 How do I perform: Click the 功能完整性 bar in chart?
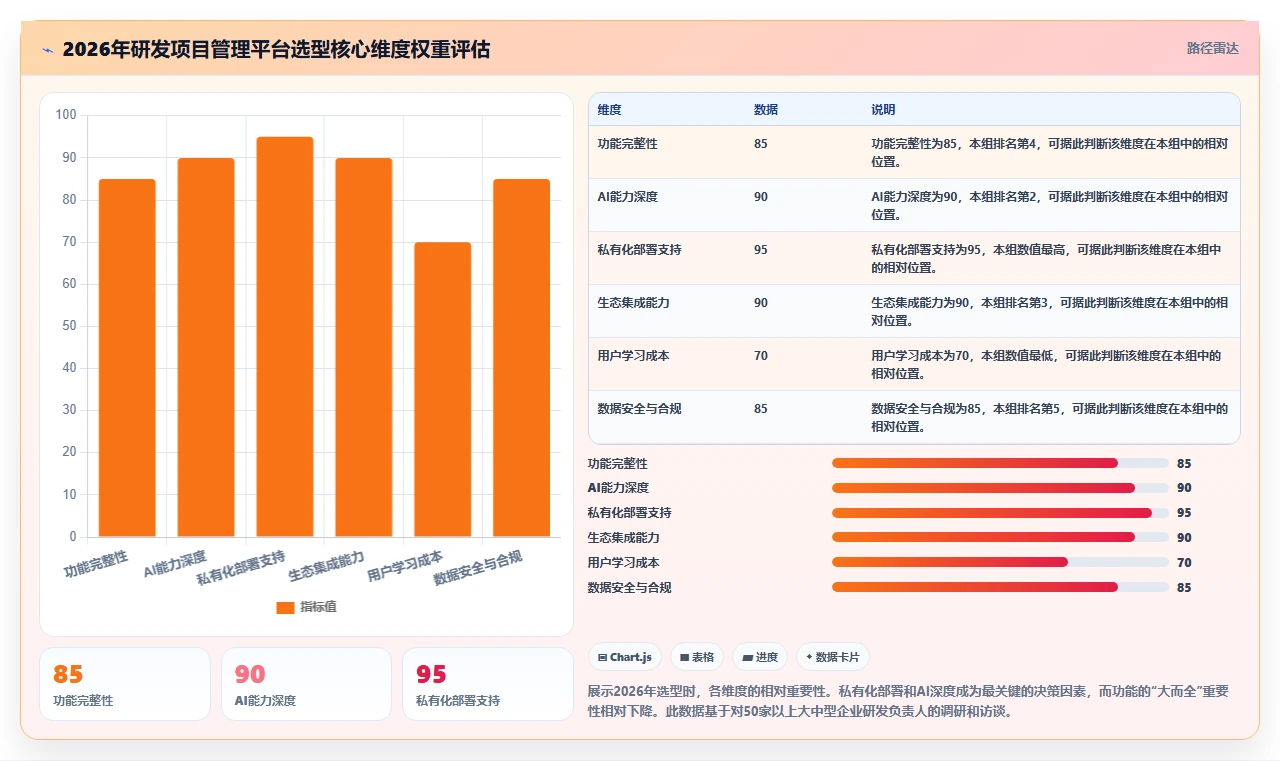click(x=127, y=358)
